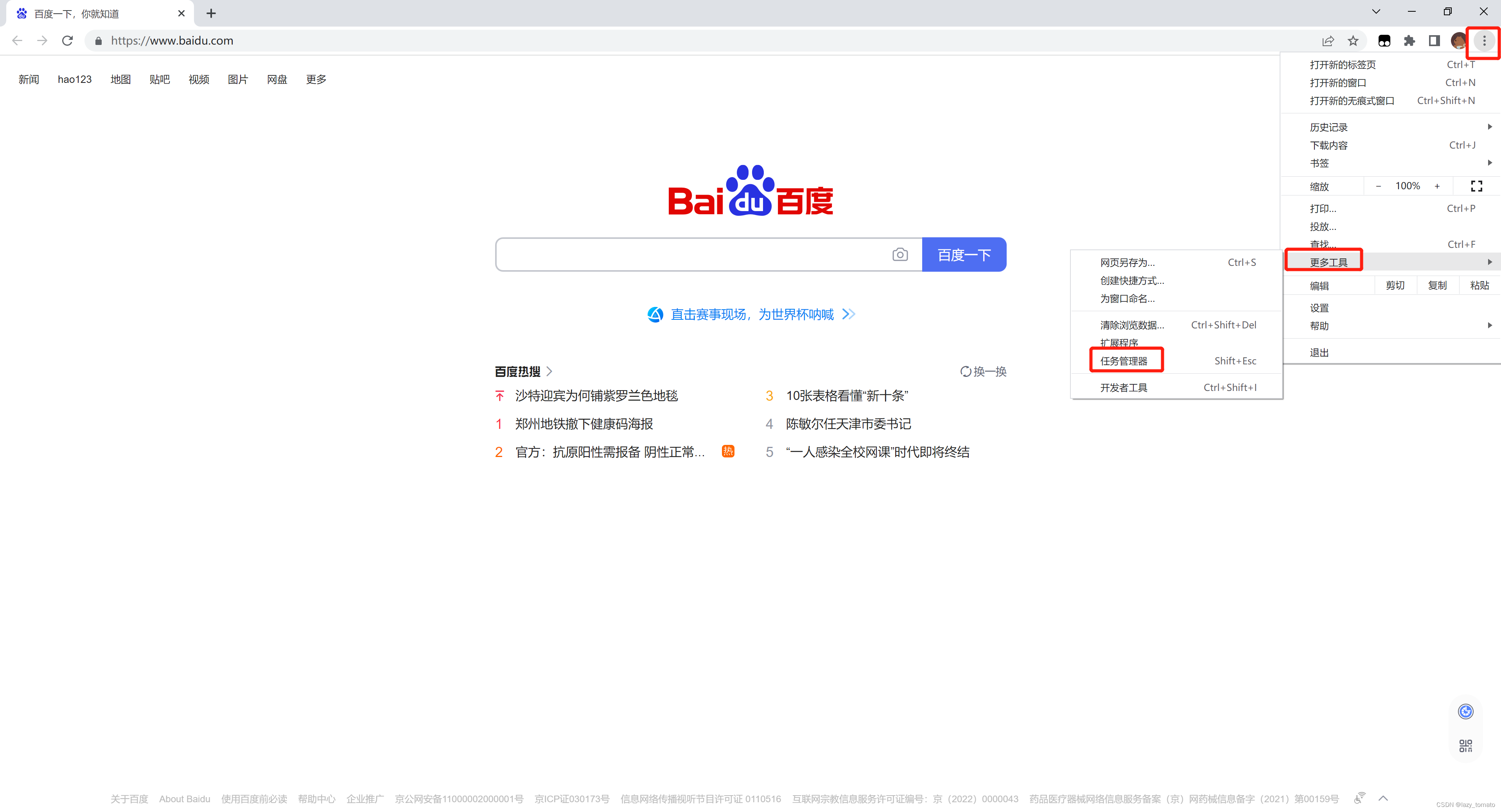Close the Baidu tab
Viewport: 1501px width, 812px height.
tap(181, 13)
